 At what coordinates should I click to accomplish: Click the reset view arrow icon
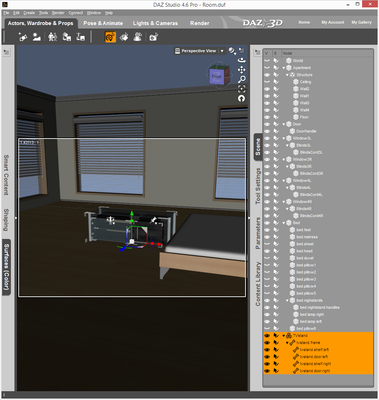(242, 99)
